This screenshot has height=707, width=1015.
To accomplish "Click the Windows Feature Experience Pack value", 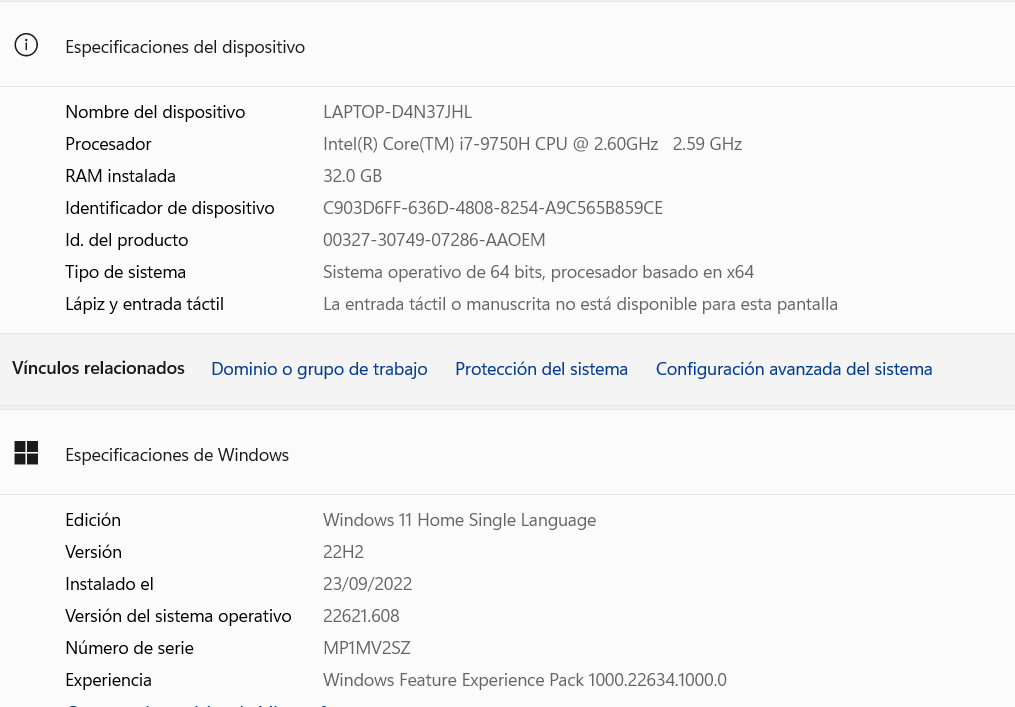I will coord(524,680).
